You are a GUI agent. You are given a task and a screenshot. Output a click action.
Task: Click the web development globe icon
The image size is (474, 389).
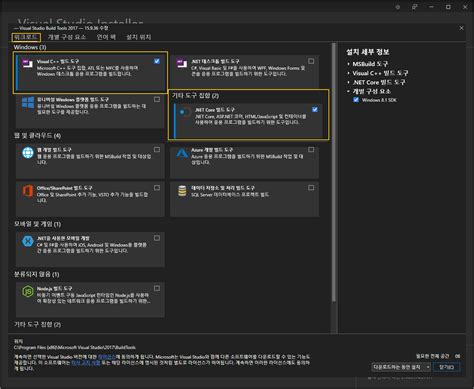pyautogui.click(x=28, y=153)
